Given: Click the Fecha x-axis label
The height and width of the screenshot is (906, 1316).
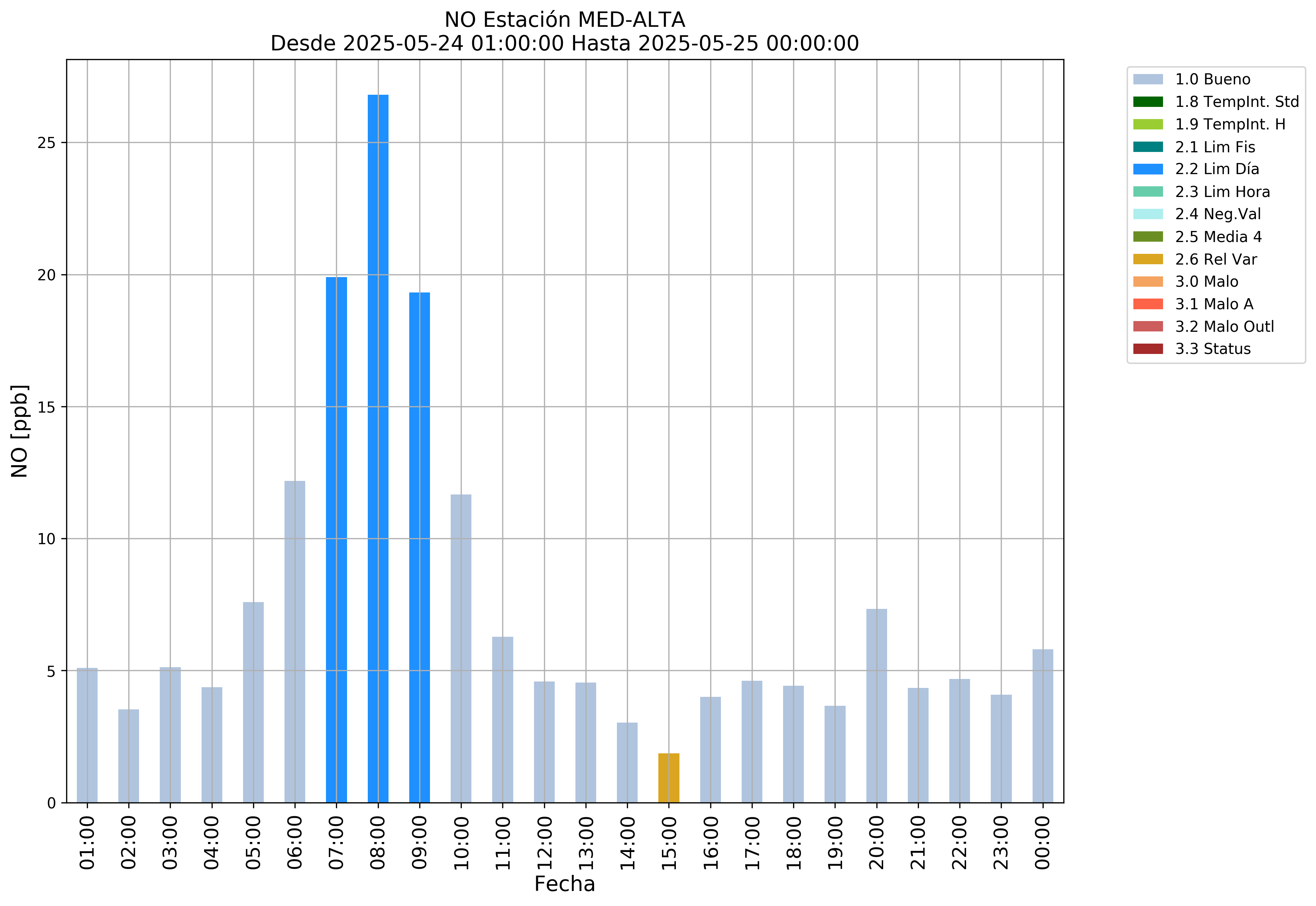Looking at the screenshot, I should click(565, 885).
